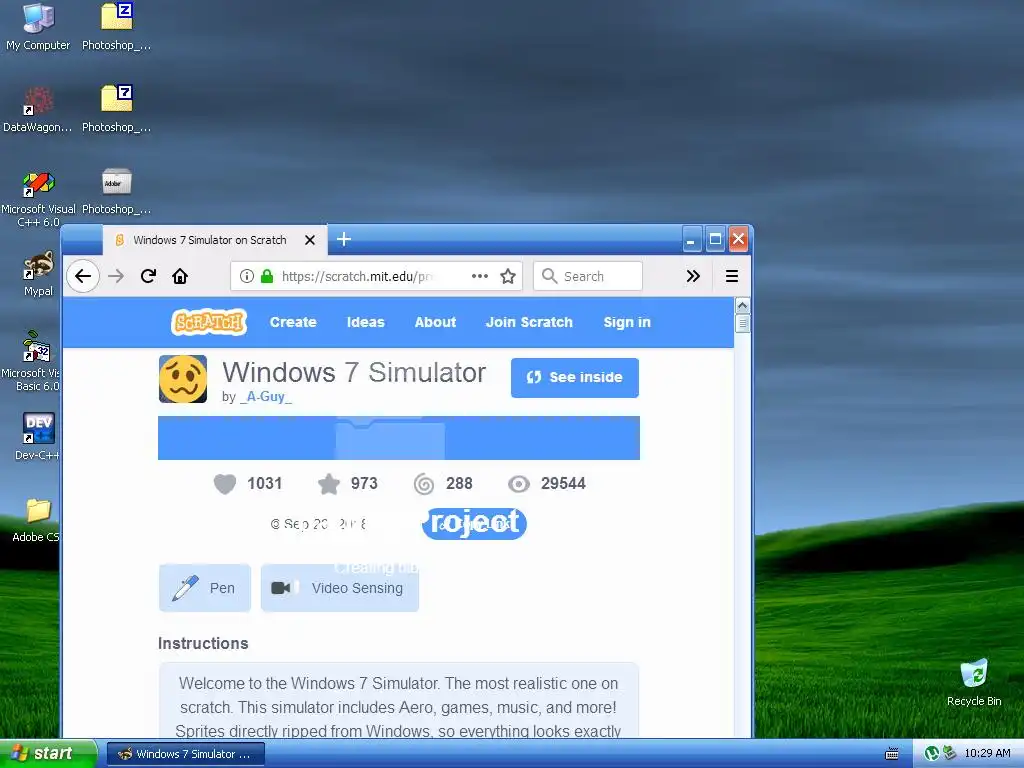
Task: Click Sign in
Action: (x=627, y=322)
